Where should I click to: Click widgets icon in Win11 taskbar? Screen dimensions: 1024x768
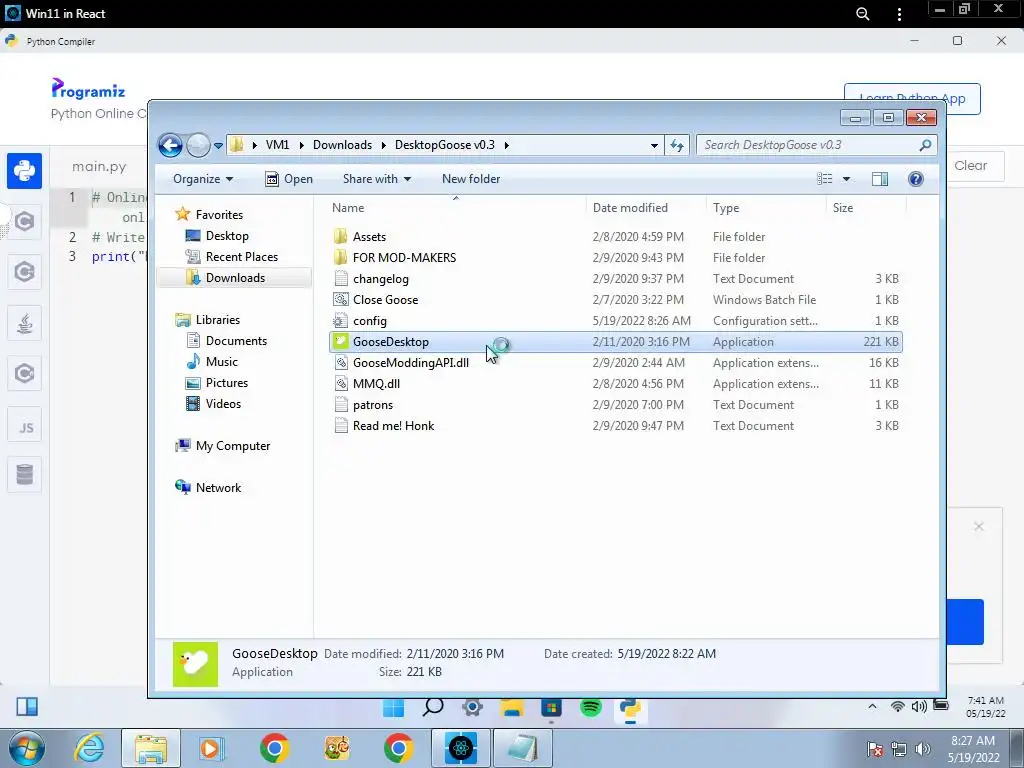pyautogui.click(x=27, y=707)
